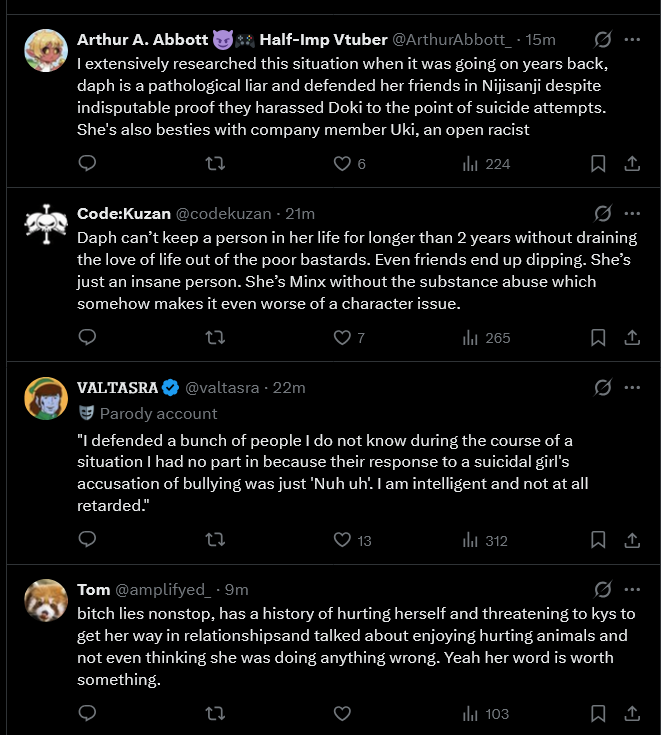Open Grok icon on Arthur's tweet
This screenshot has height=735, width=661.
click(603, 40)
